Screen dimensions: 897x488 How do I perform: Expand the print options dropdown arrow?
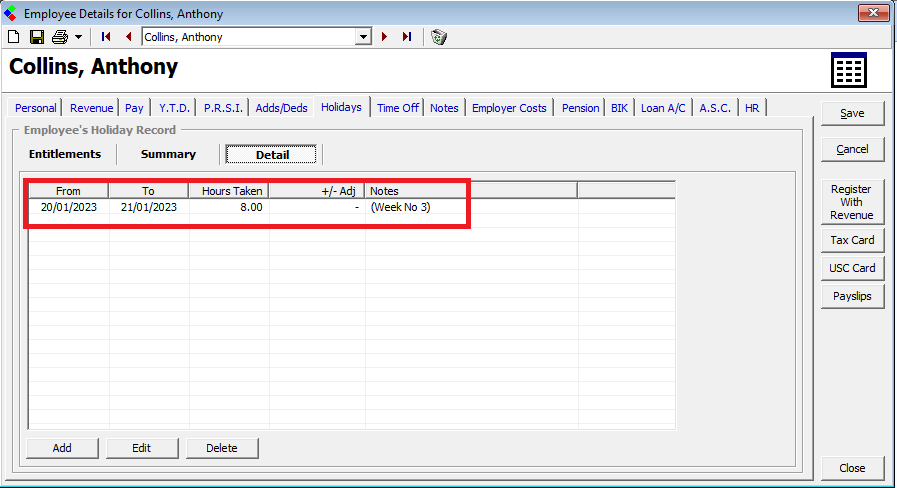point(78,37)
